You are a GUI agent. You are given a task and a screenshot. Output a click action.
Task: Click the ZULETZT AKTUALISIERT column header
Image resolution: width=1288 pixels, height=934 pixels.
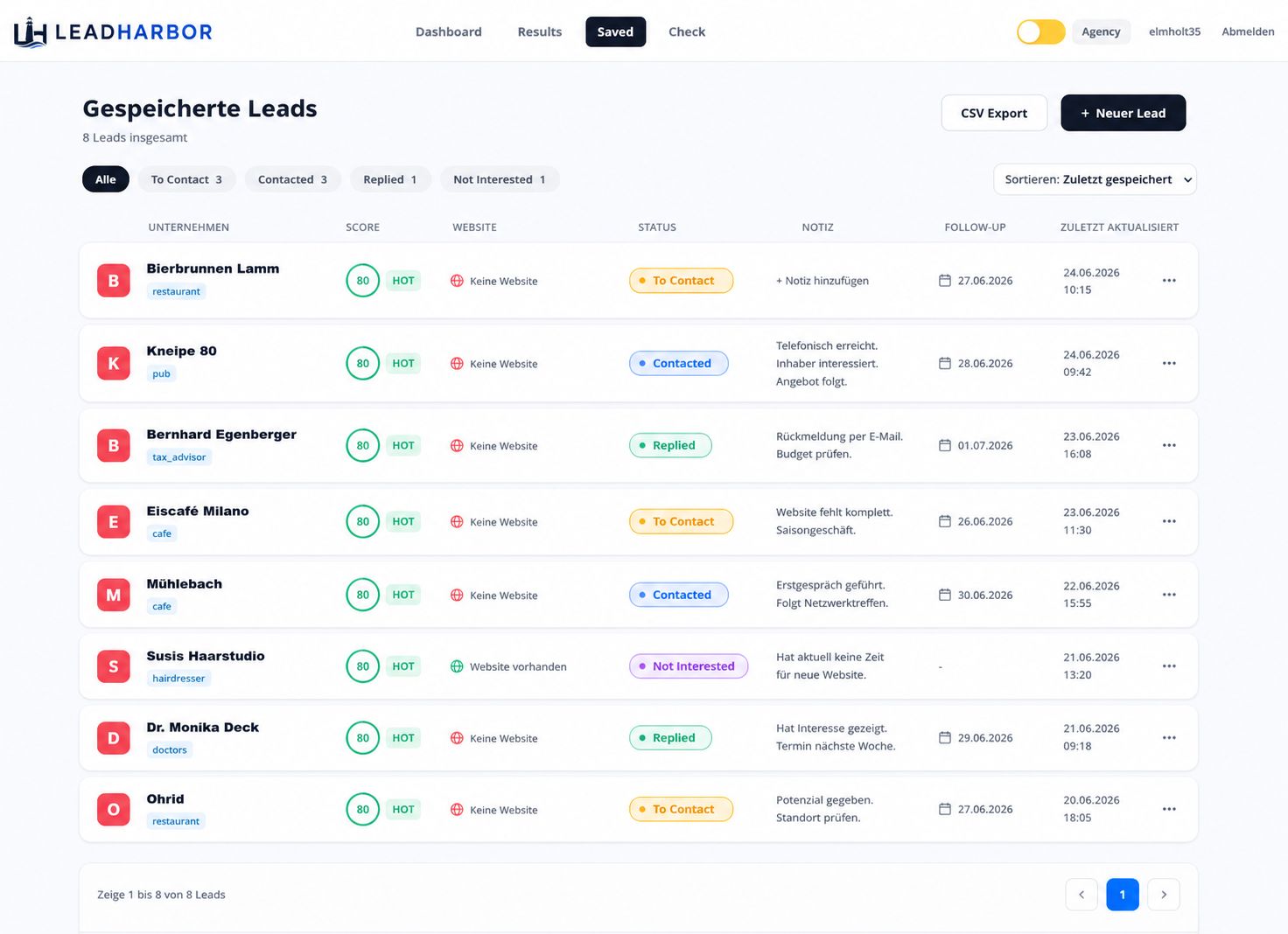1119,227
